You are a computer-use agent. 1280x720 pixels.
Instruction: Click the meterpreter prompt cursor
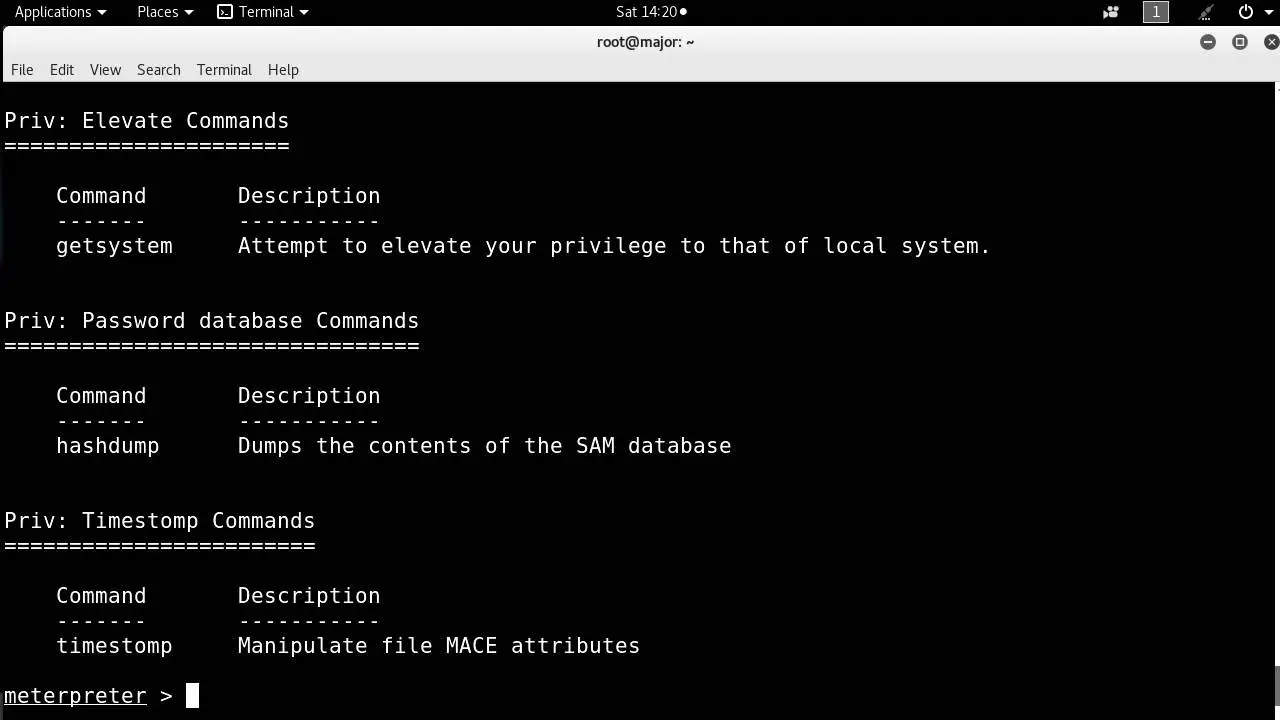(x=192, y=695)
